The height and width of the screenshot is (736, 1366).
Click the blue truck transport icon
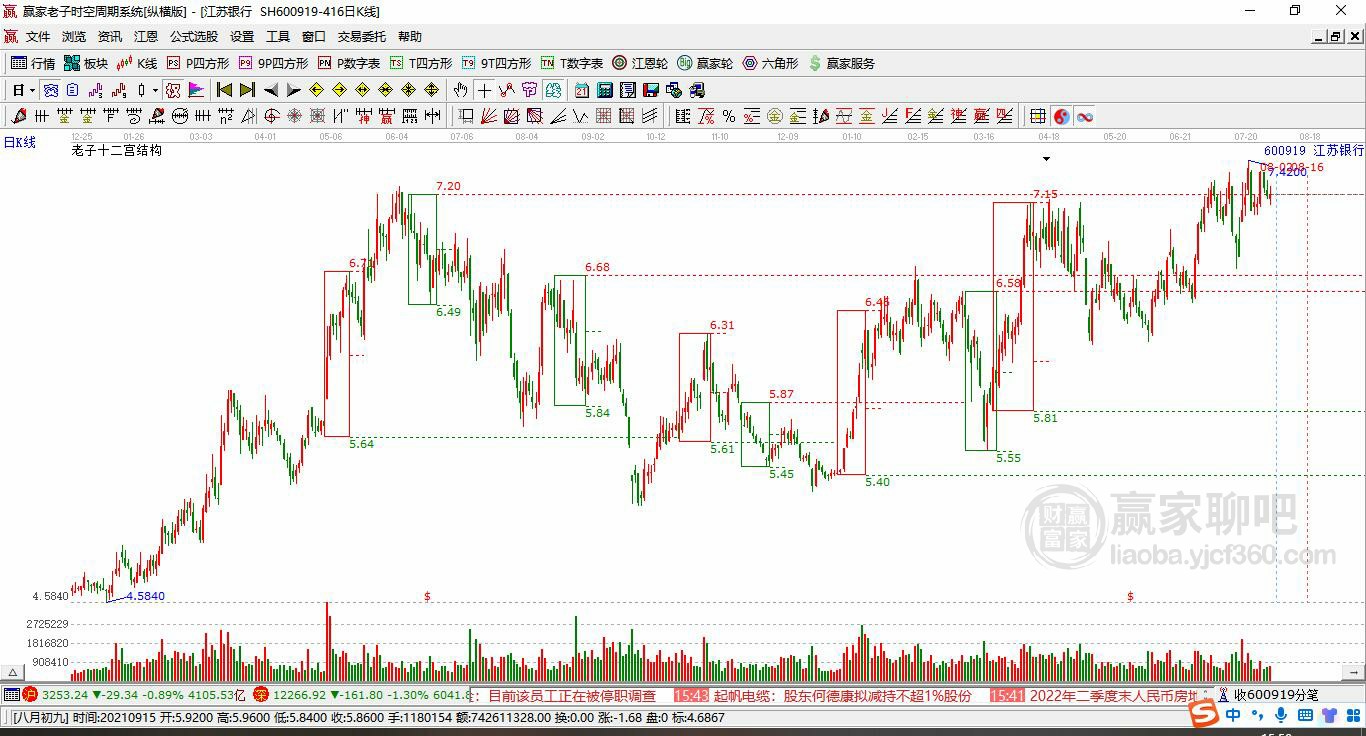pos(697,90)
